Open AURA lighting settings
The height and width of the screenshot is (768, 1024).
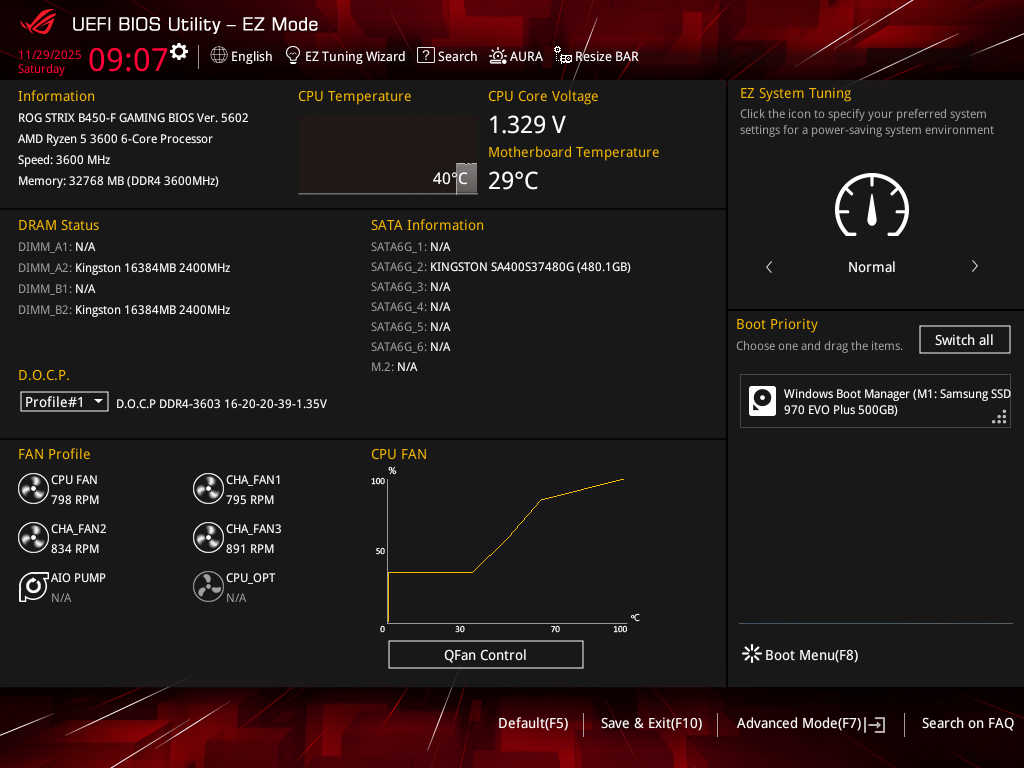[x=516, y=56]
